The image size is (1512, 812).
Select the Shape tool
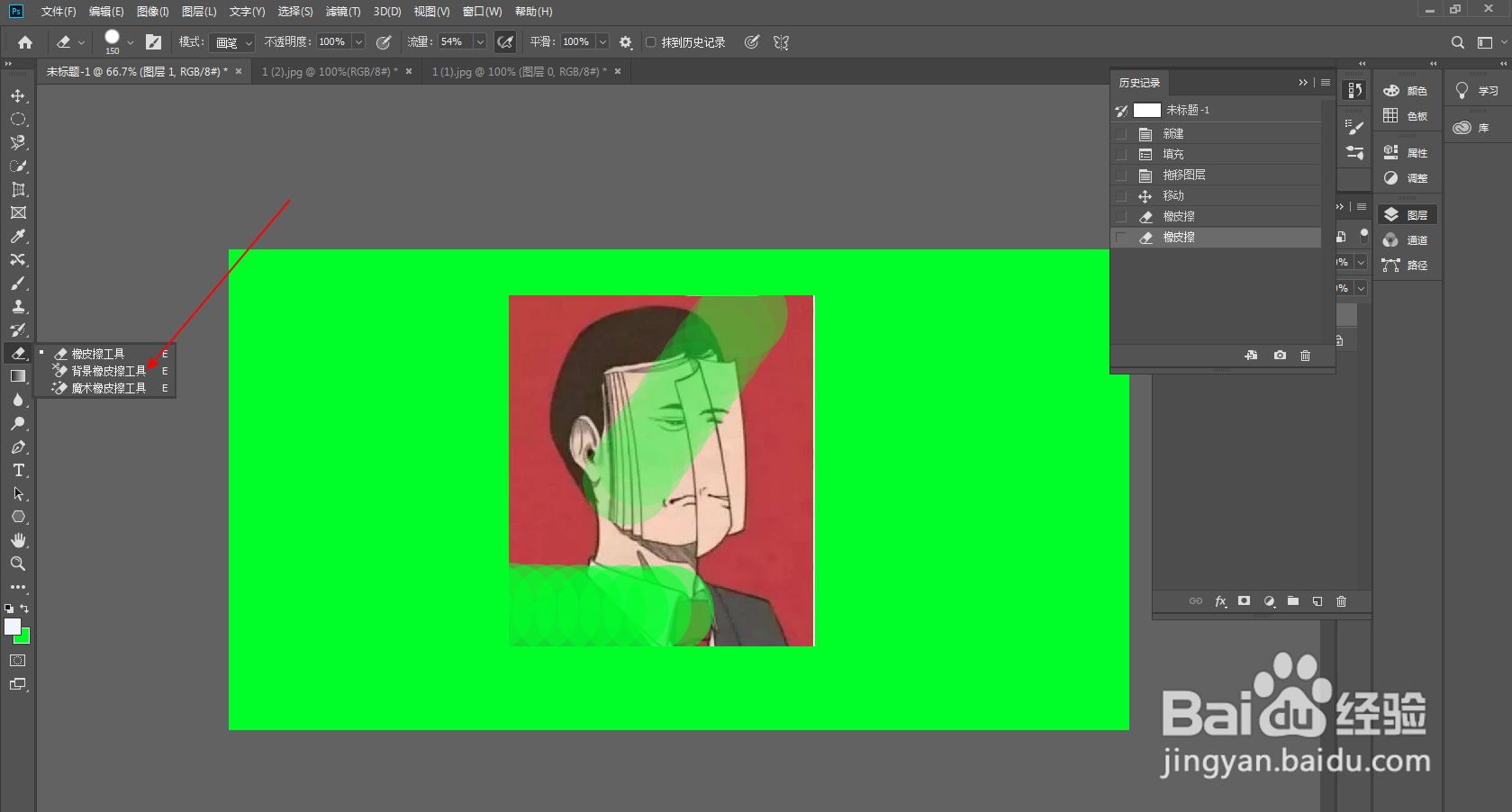coord(18,517)
